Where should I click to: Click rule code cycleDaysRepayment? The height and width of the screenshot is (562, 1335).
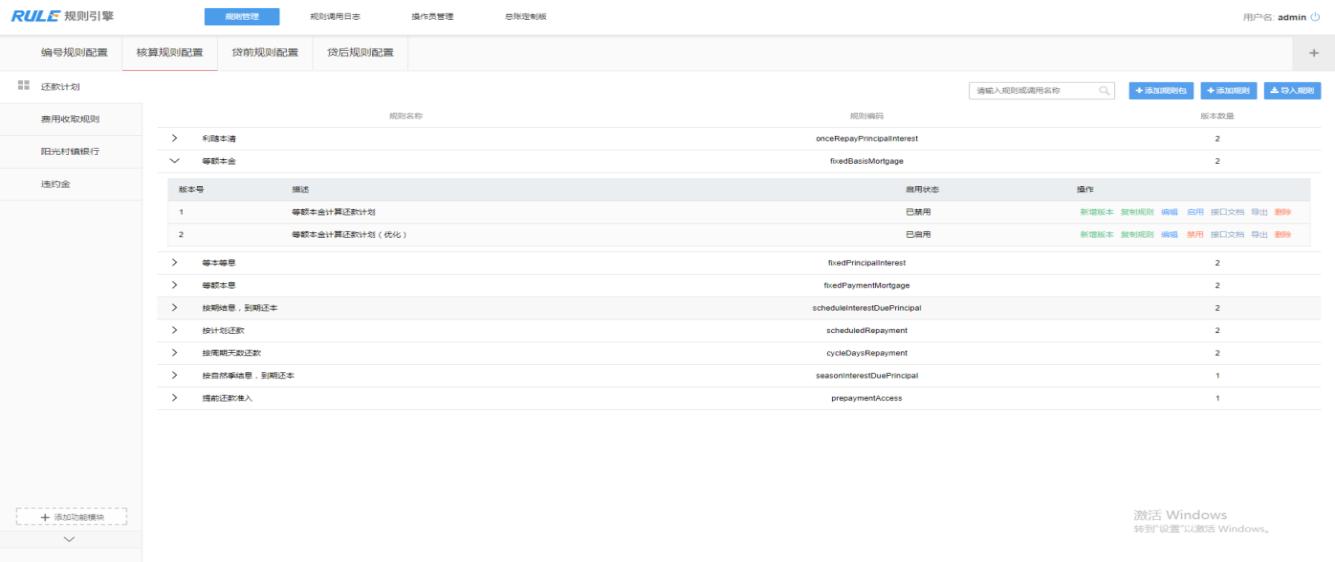tap(866, 352)
